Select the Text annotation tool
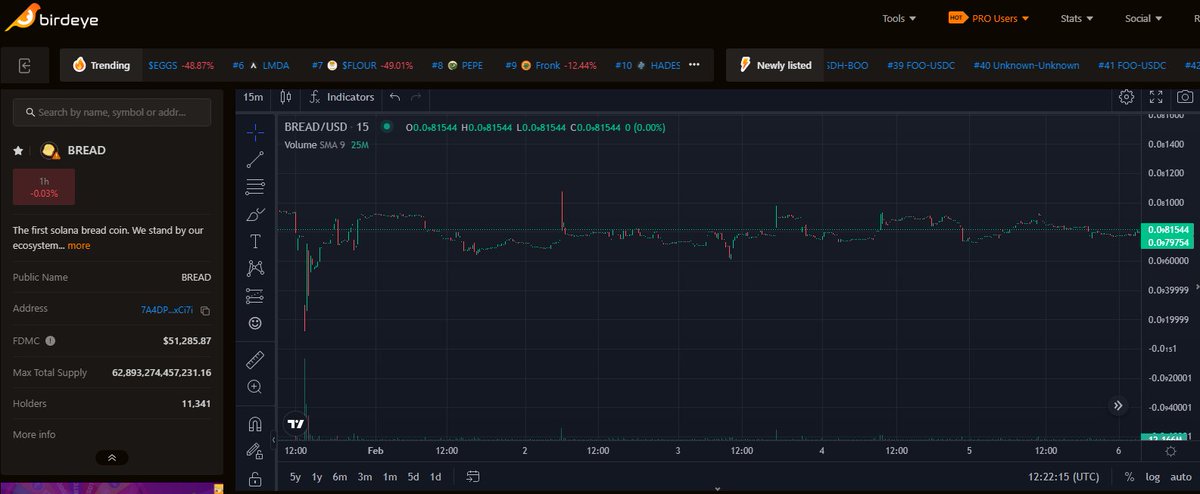Screen dimensions: 1200x494 click(255, 241)
